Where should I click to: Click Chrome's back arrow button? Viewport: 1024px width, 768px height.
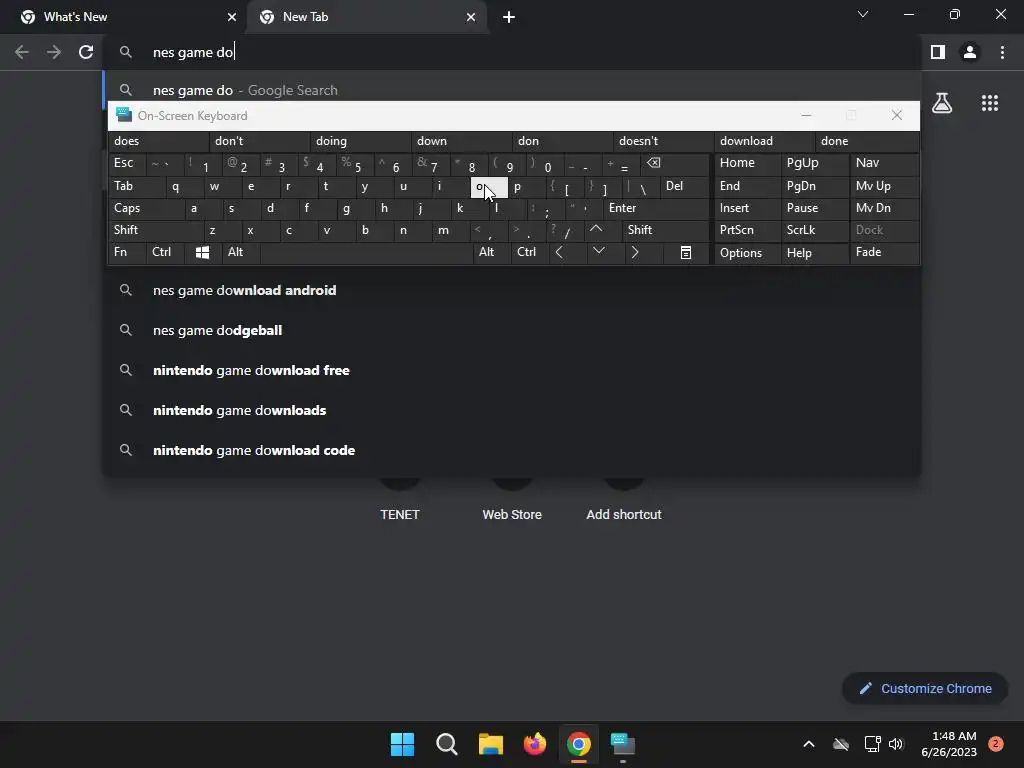22,52
